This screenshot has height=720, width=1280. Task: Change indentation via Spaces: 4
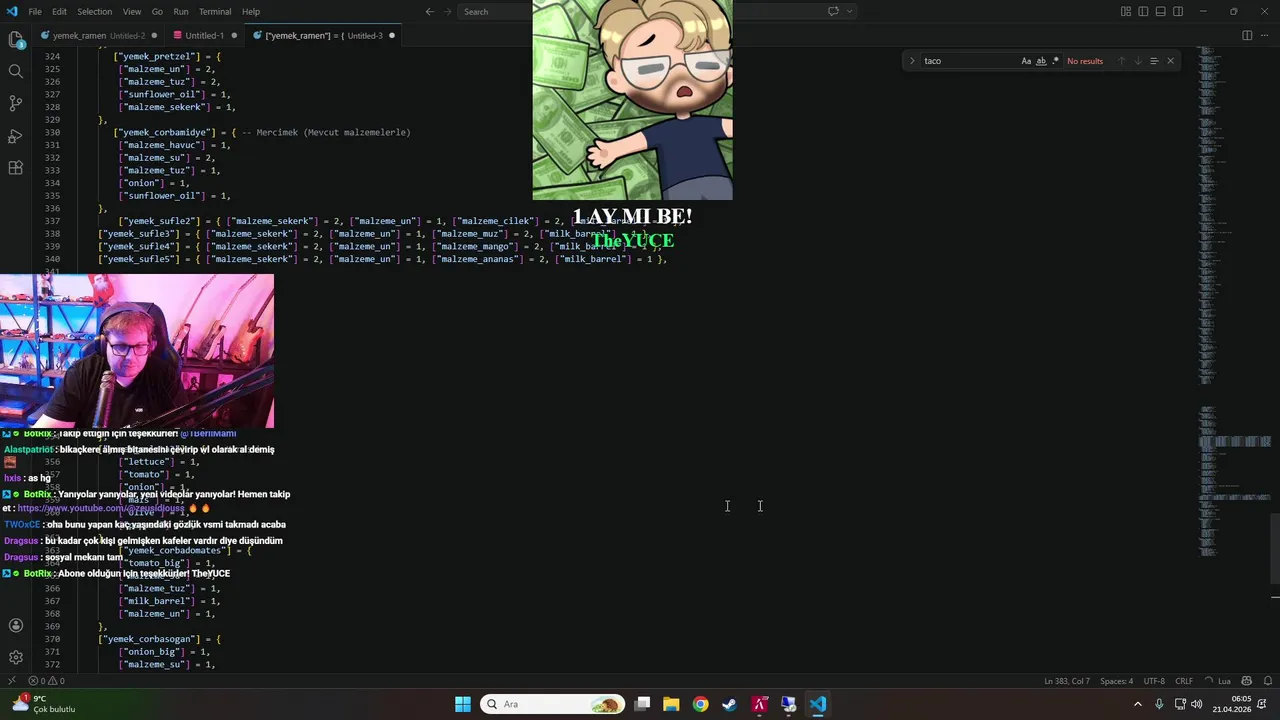pos(1116,681)
